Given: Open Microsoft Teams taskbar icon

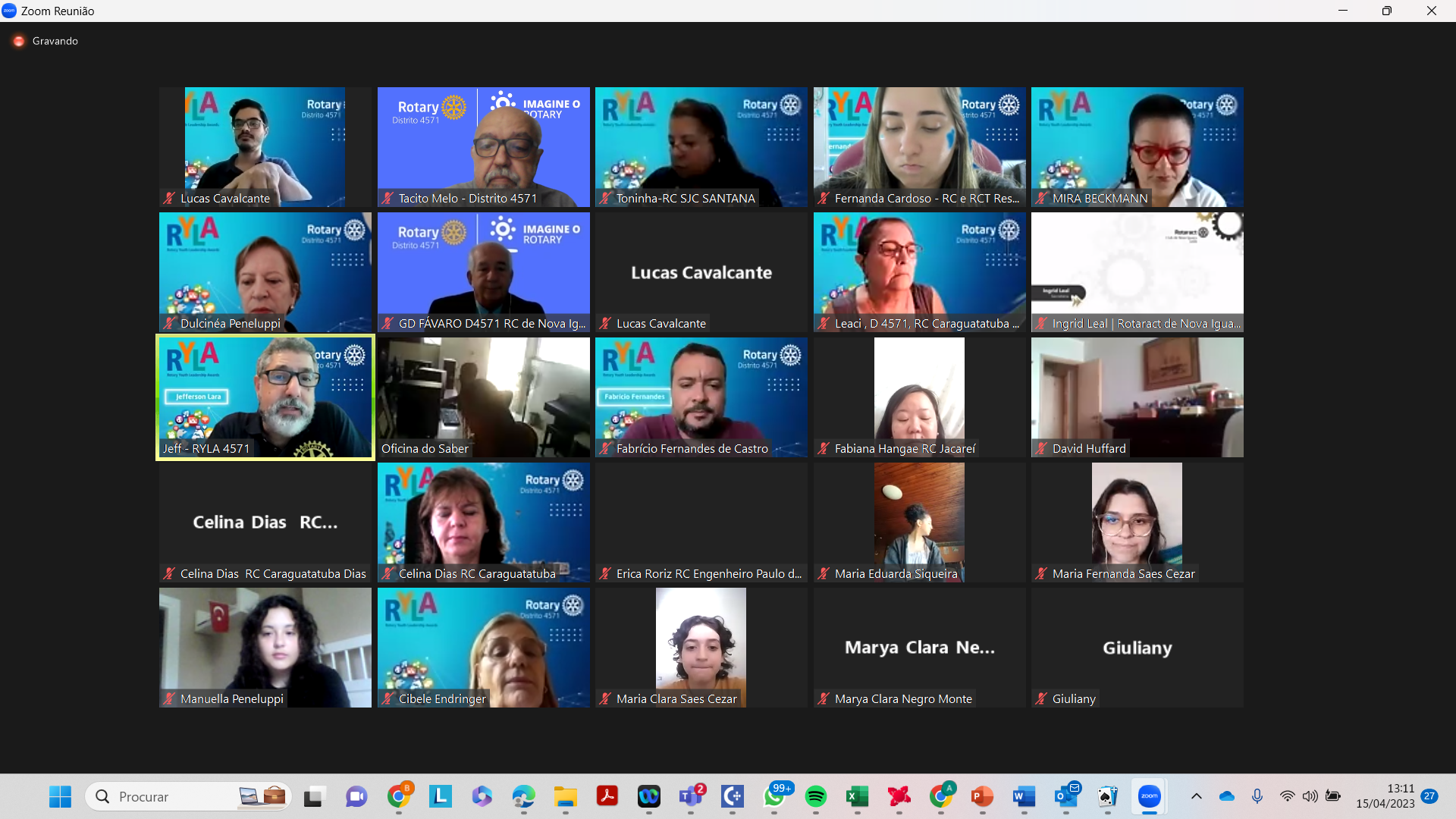Looking at the screenshot, I should [x=691, y=796].
